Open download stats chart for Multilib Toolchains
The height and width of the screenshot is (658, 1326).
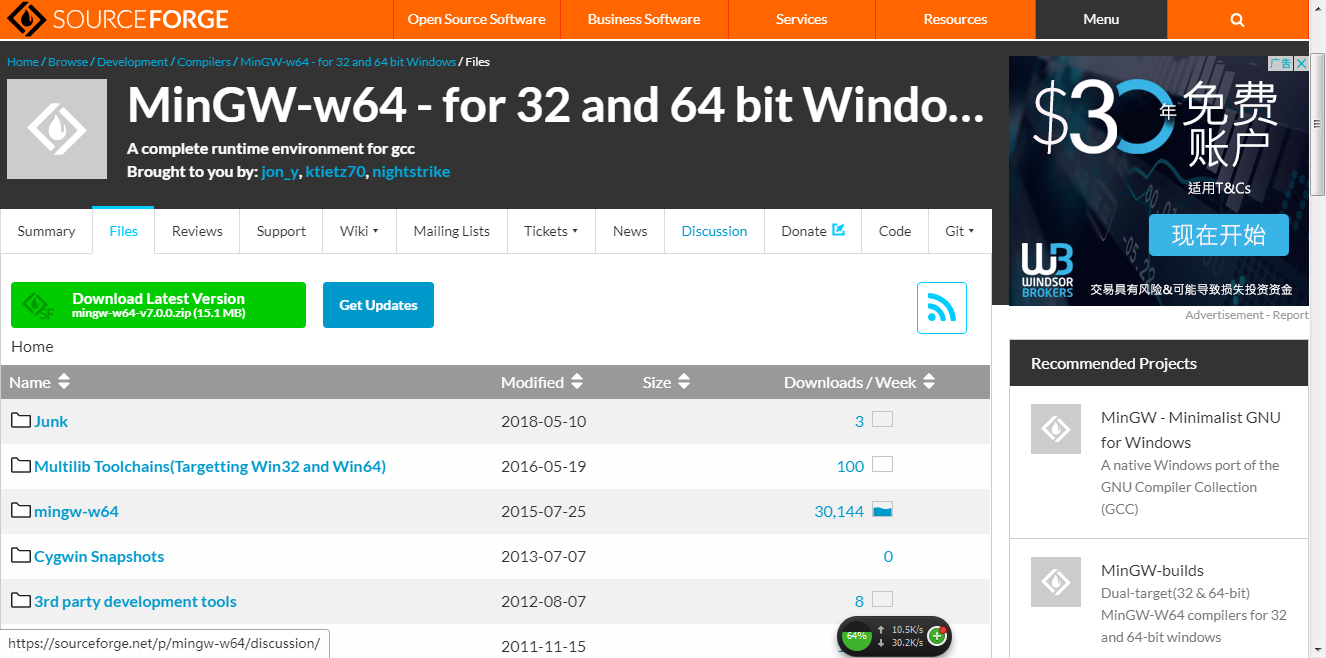coord(882,465)
